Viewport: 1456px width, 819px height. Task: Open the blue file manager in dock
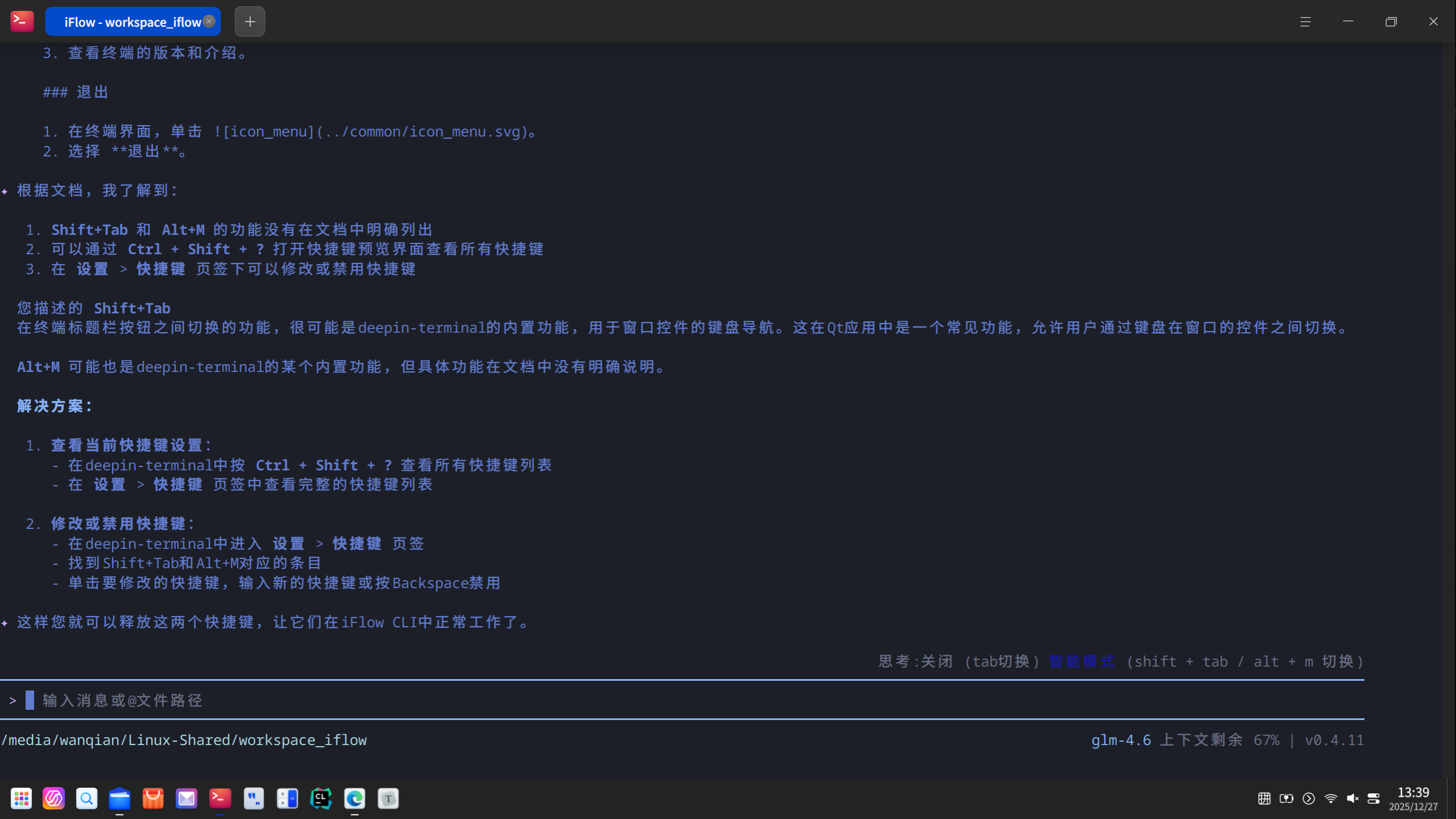point(119,799)
